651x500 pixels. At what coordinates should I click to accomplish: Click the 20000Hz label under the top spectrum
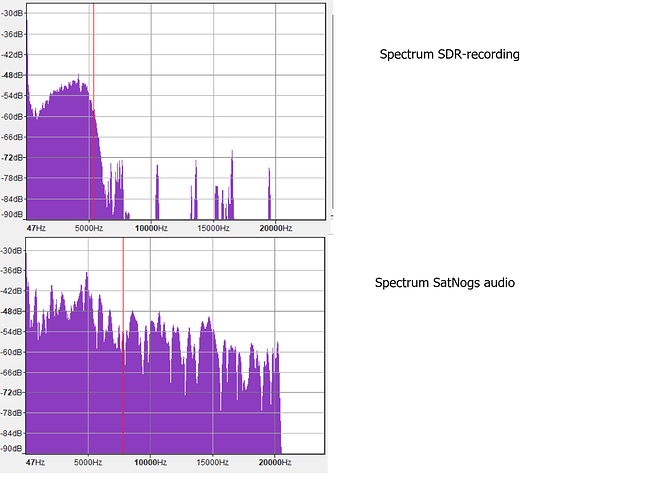(x=276, y=228)
